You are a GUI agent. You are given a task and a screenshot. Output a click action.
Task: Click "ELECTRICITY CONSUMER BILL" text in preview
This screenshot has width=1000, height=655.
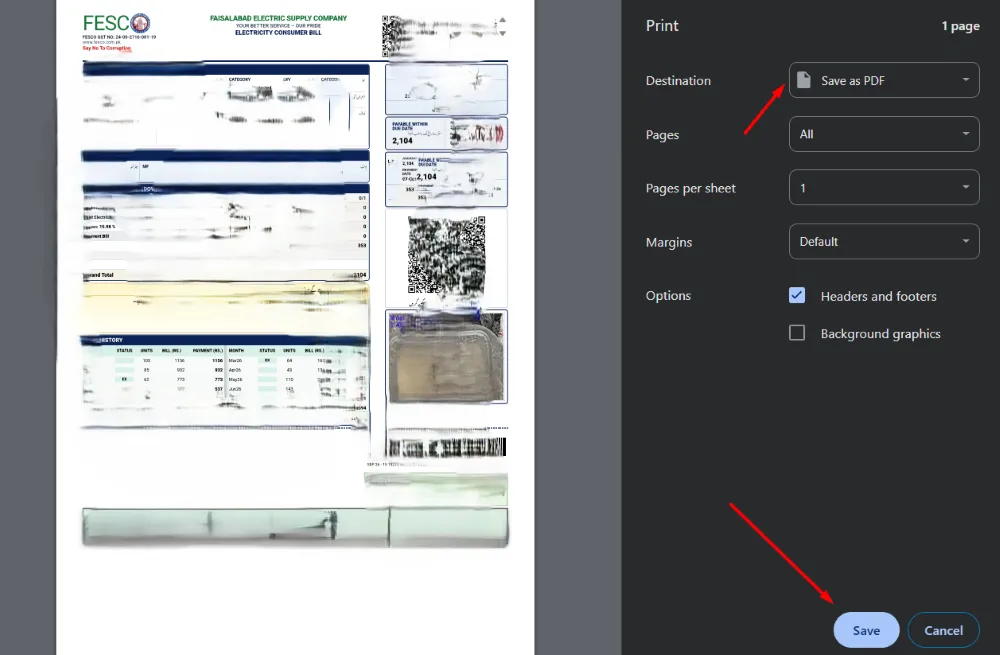[x=278, y=33]
